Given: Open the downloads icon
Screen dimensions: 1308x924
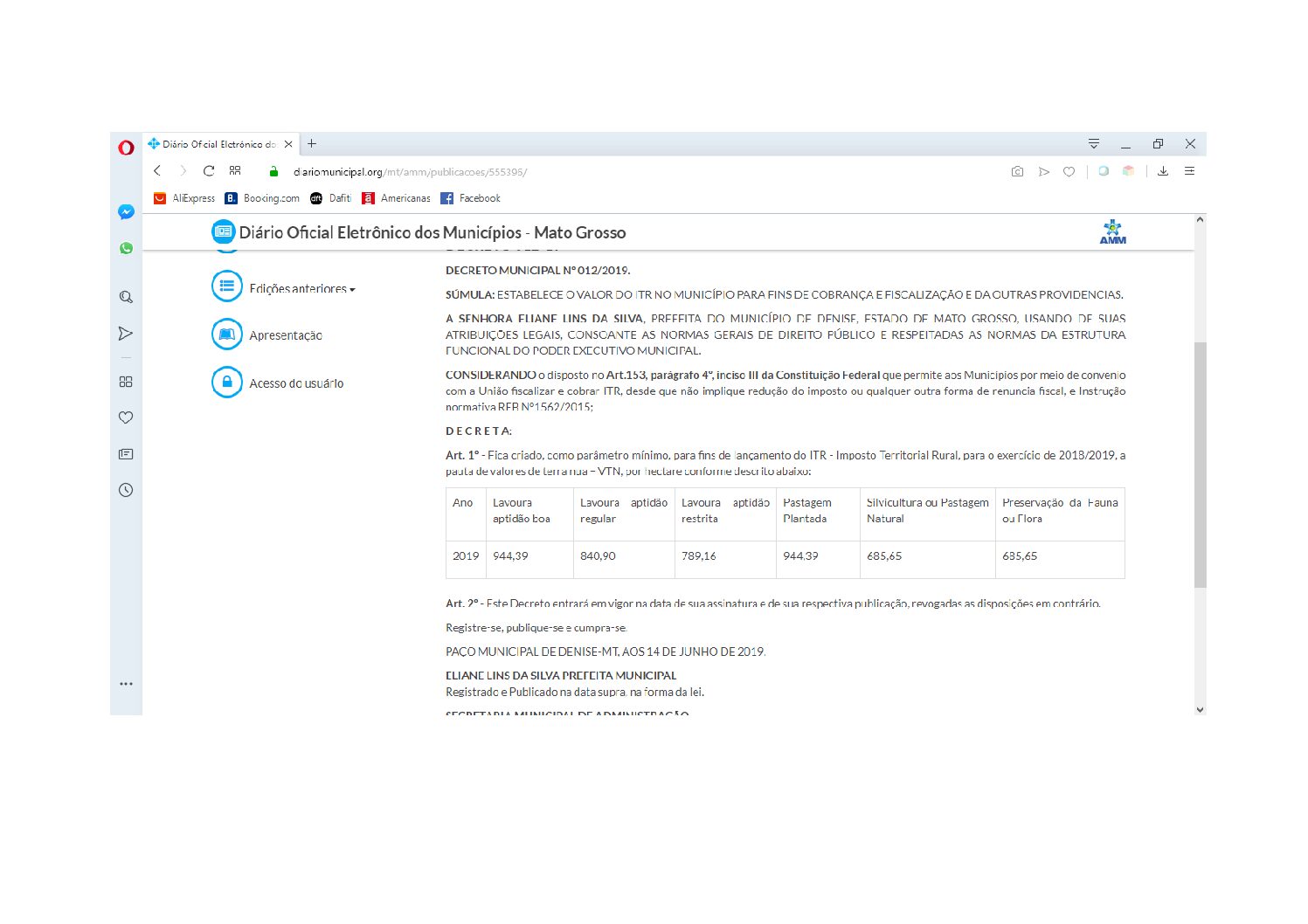Looking at the screenshot, I should pyautogui.click(x=1163, y=171).
